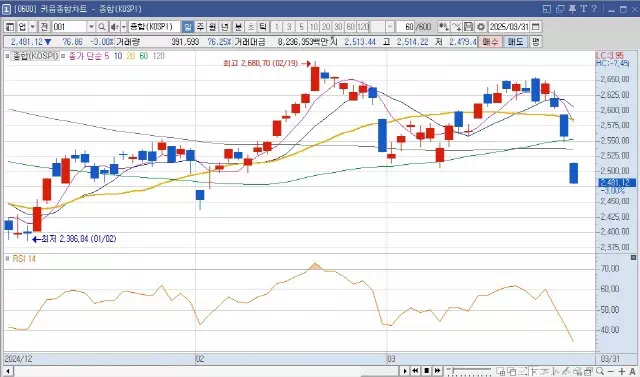Click the 5 interval button
This screenshot has height=377, width=640.
pyautogui.click(x=301, y=27)
